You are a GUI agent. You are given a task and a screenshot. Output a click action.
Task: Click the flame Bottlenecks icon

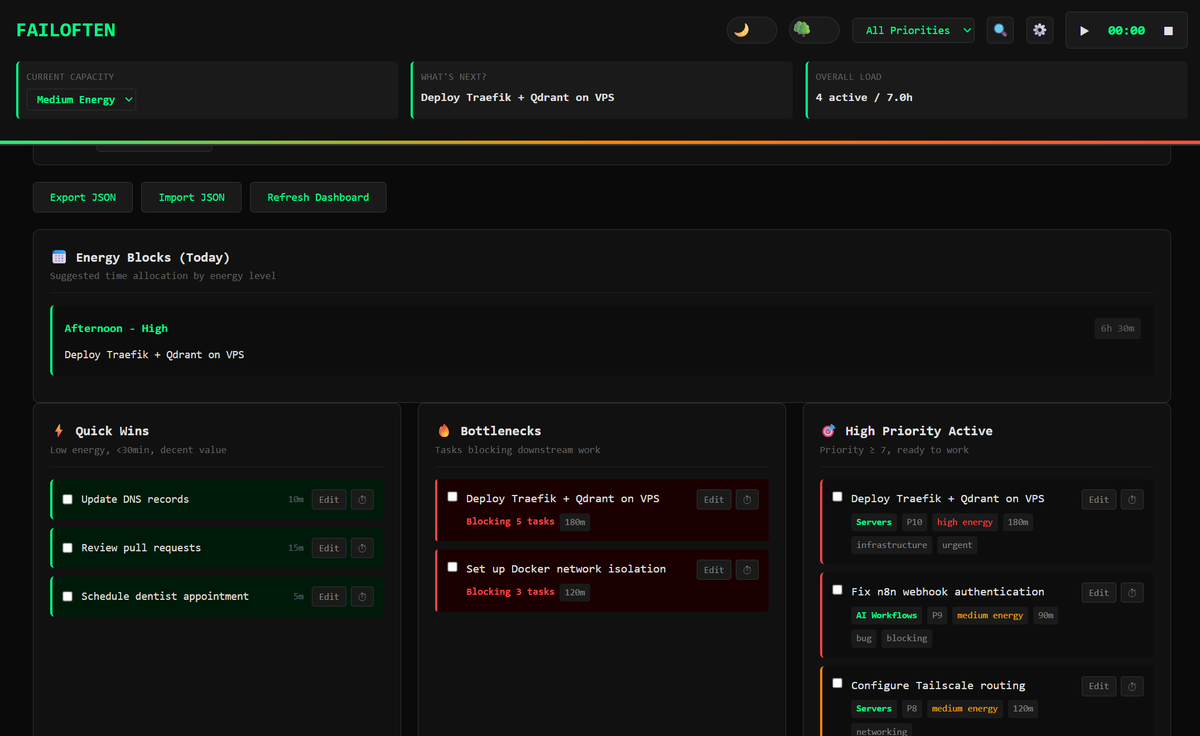[444, 431]
